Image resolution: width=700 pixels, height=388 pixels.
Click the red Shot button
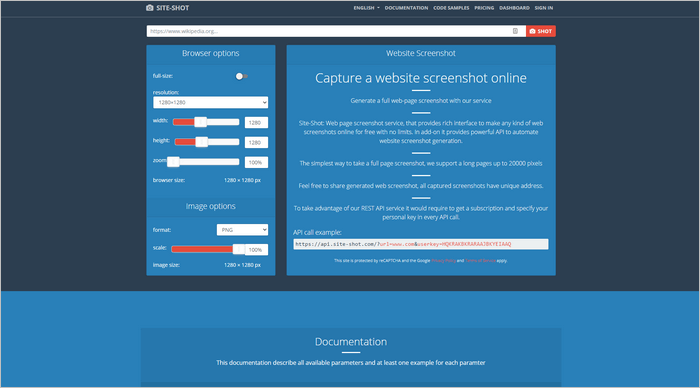pyautogui.click(x=541, y=31)
